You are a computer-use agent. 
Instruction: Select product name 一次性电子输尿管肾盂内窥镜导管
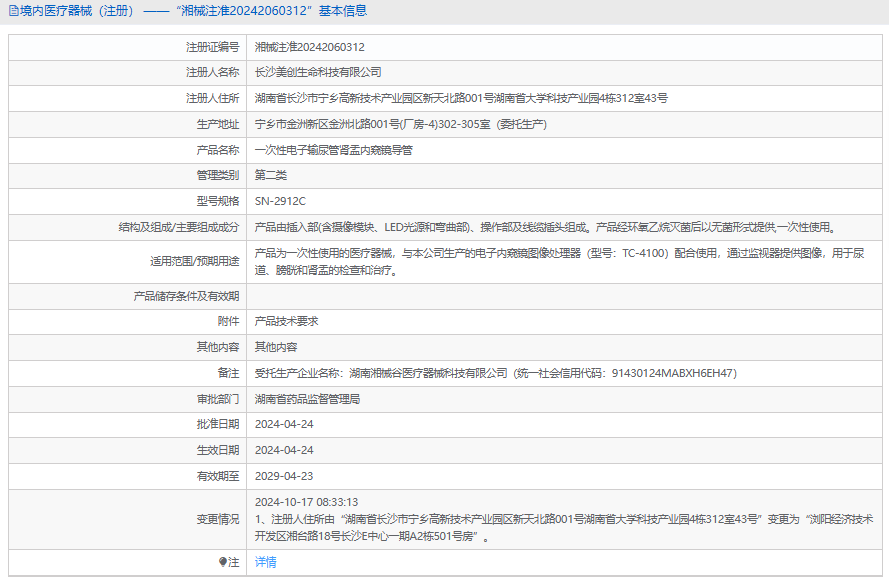pos(333,150)
